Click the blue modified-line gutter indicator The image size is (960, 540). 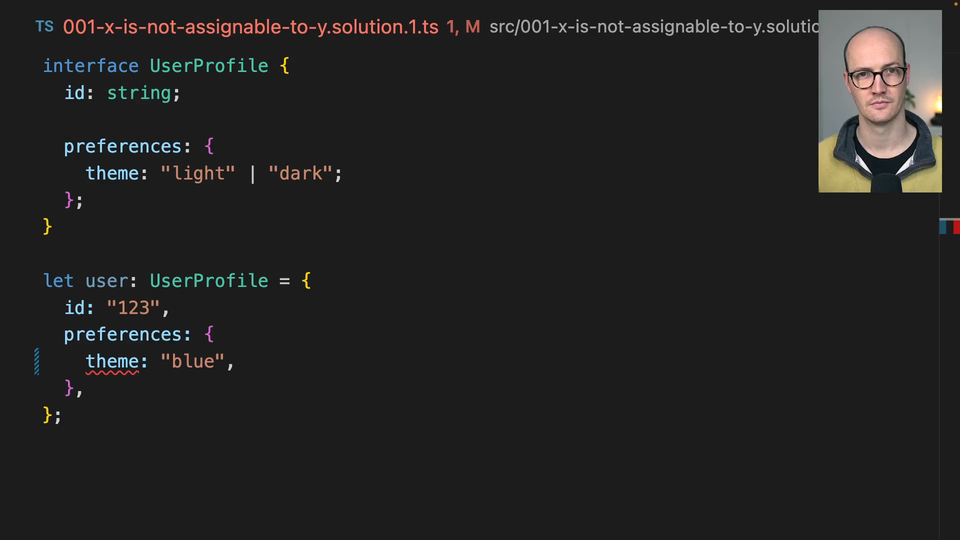click(37, 361)
